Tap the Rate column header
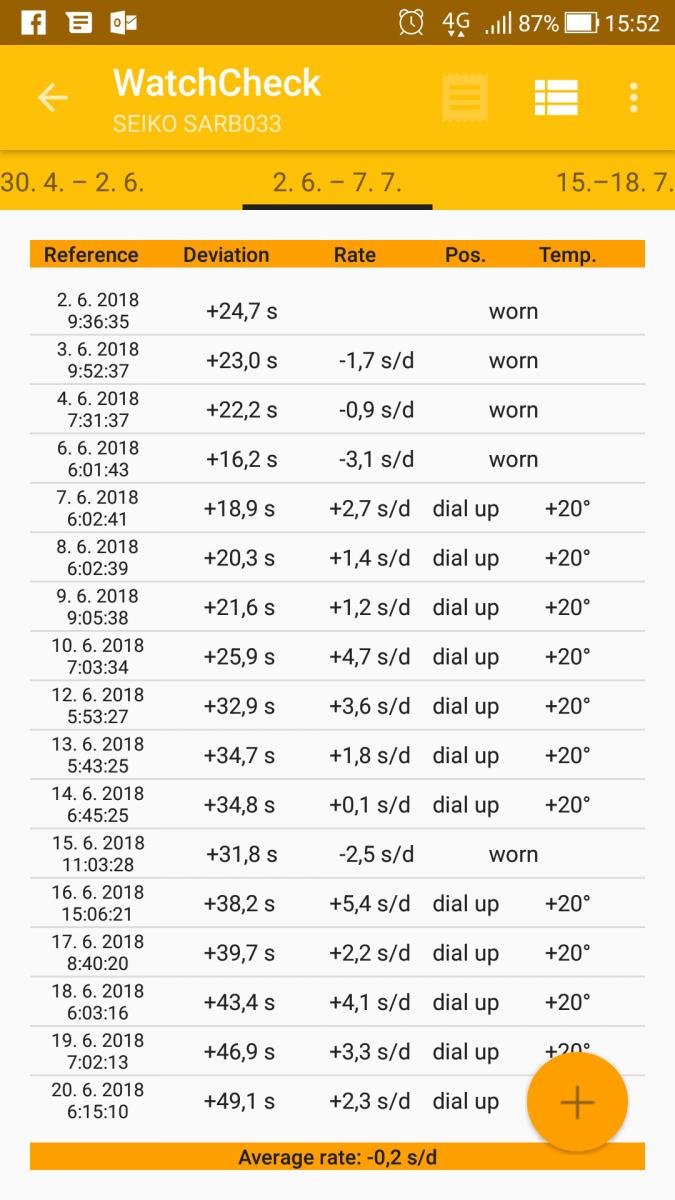675x1200 pixels. tap(355, 255)
